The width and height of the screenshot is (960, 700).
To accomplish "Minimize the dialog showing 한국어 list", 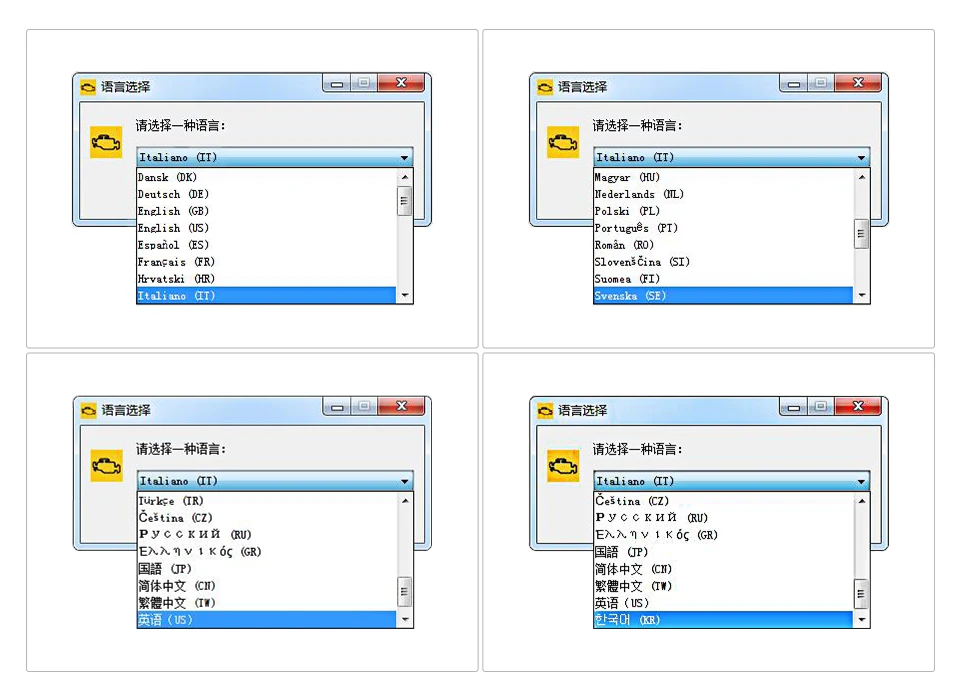I will click(793, 407).
